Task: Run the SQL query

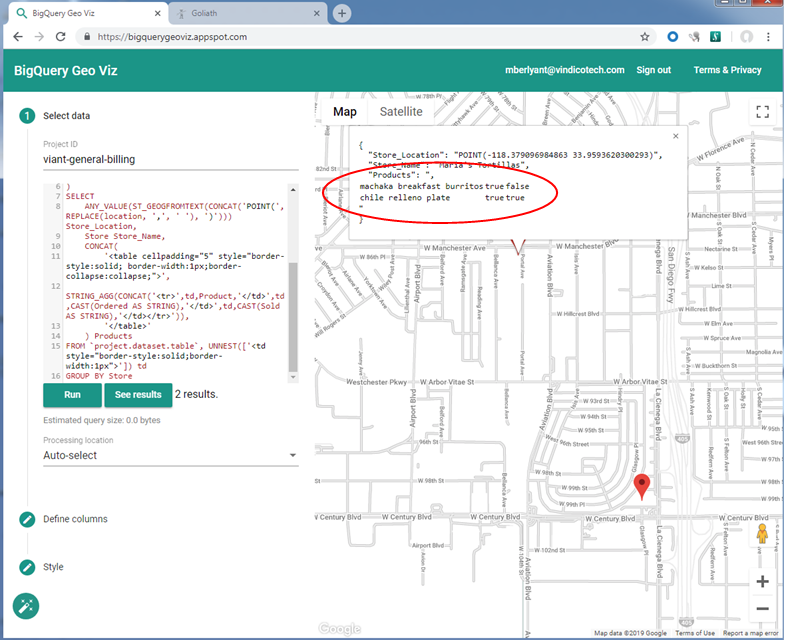Action: (72, 395)
